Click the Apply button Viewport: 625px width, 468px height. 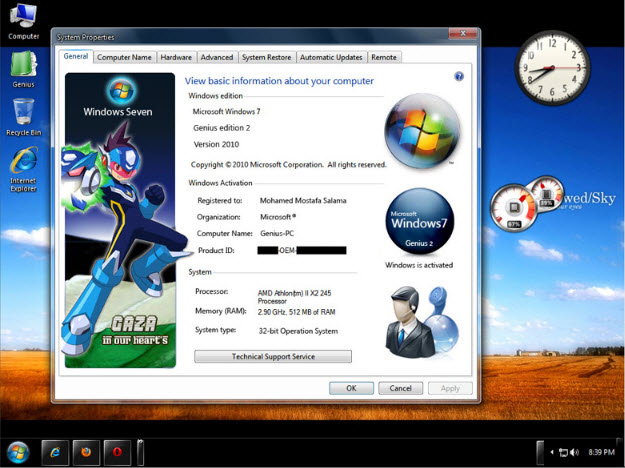450,388
